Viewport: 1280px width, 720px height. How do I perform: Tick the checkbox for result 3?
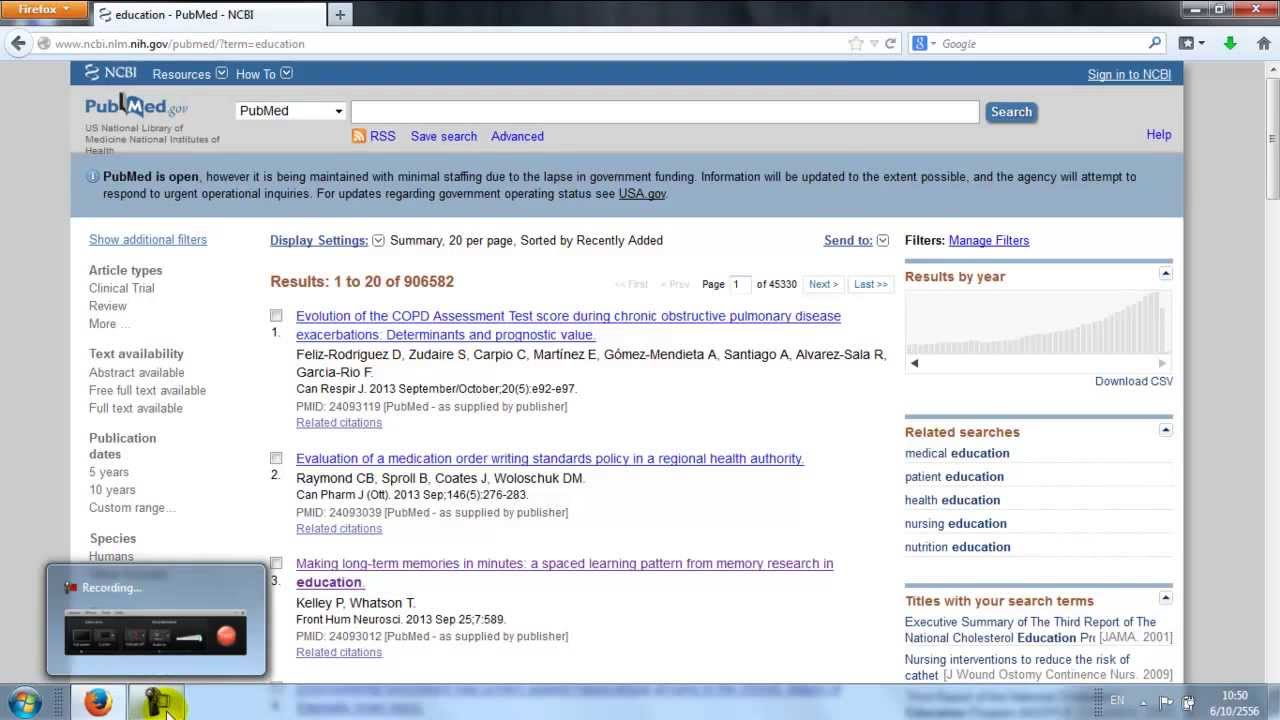(276, 563)
